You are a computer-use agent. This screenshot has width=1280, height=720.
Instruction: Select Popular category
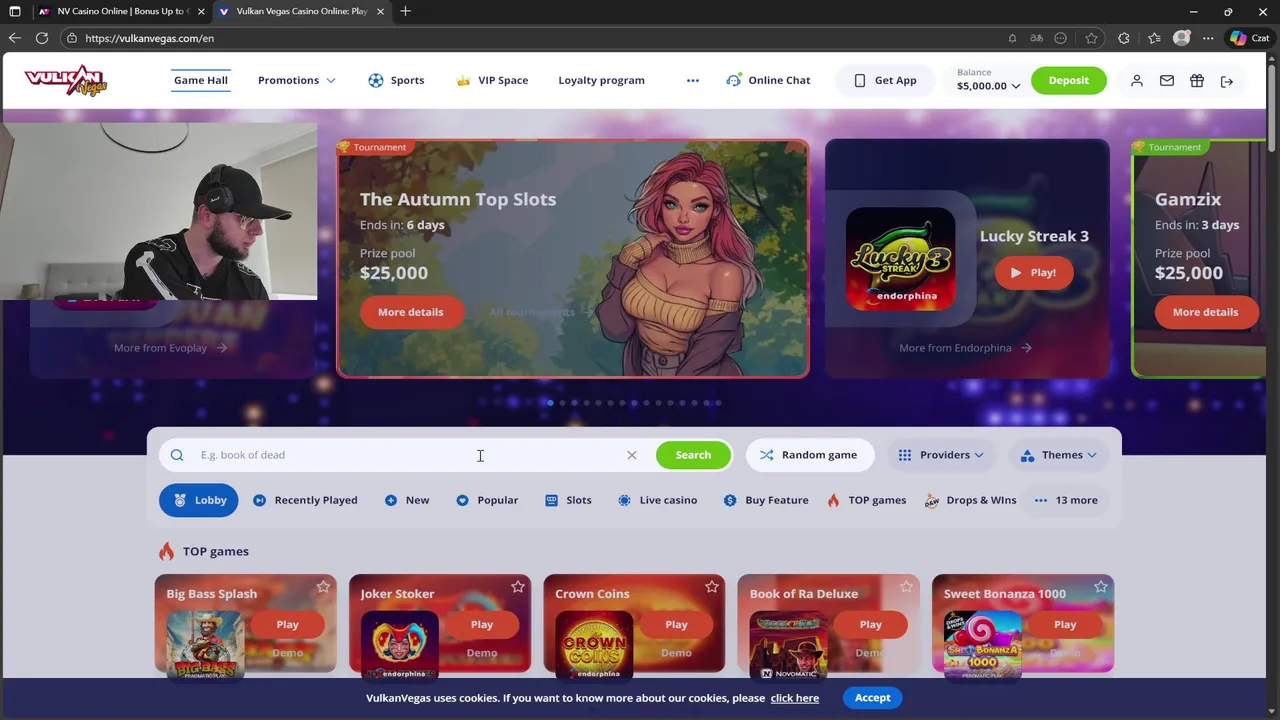[487, 500]
